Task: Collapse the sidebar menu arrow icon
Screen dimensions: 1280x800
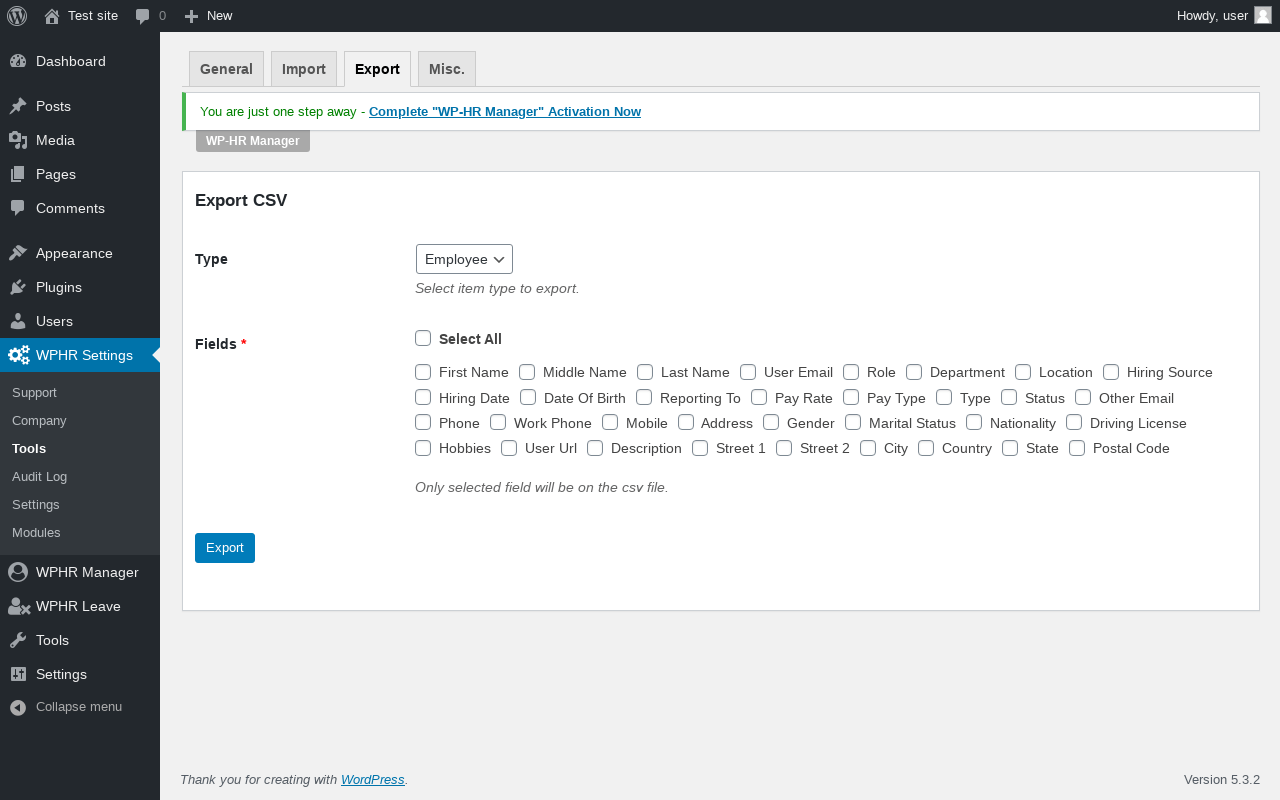Action: pyautogui.click(x=18, y=707)
